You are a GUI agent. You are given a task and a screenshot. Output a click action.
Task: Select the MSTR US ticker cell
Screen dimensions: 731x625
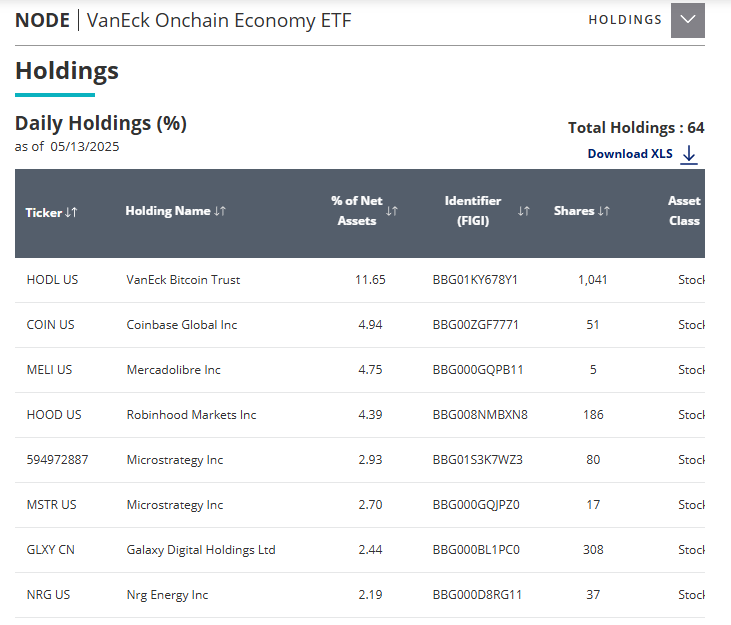tap(52, 505)
